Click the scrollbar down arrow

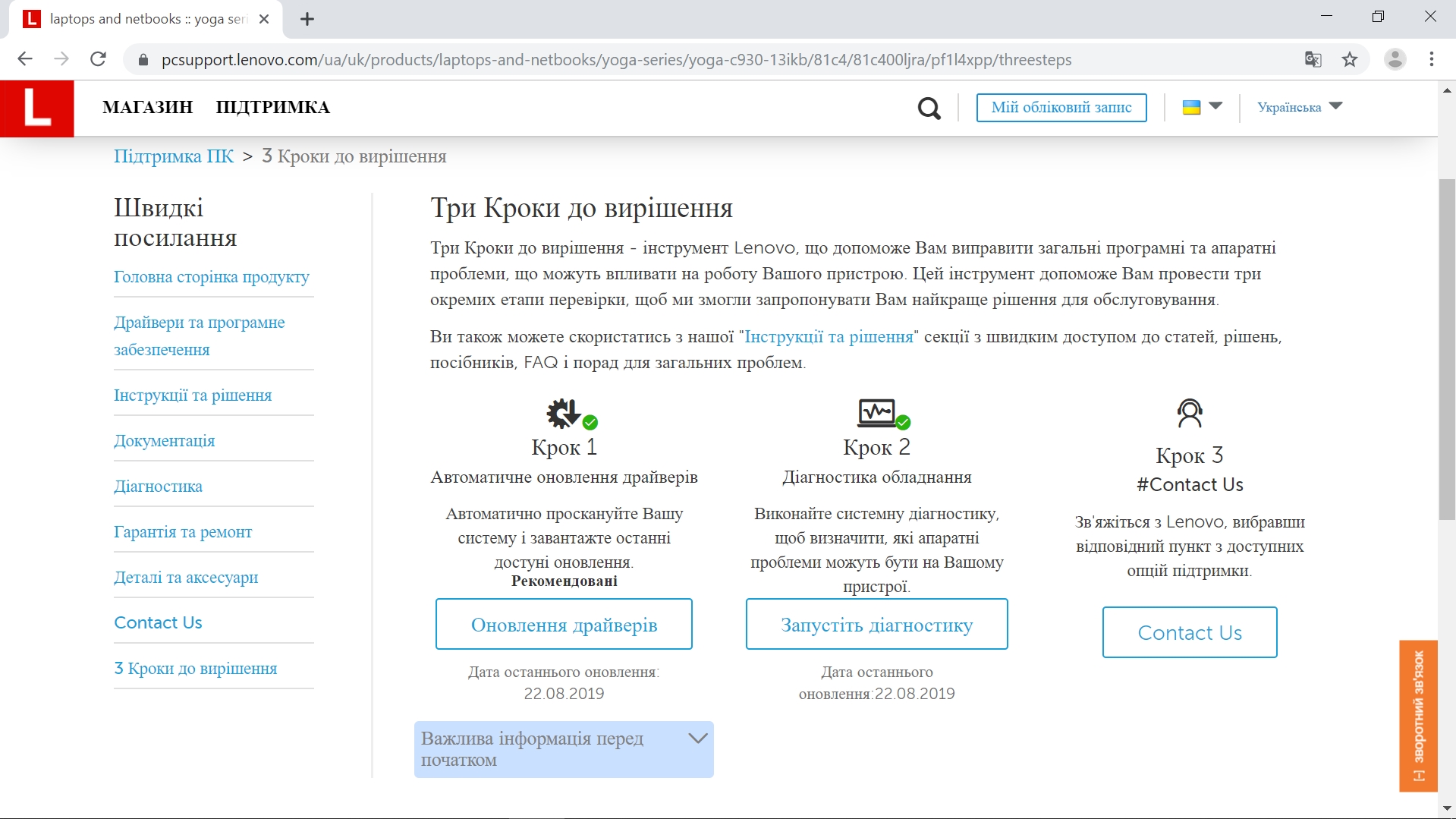(x=1447, y=809)
